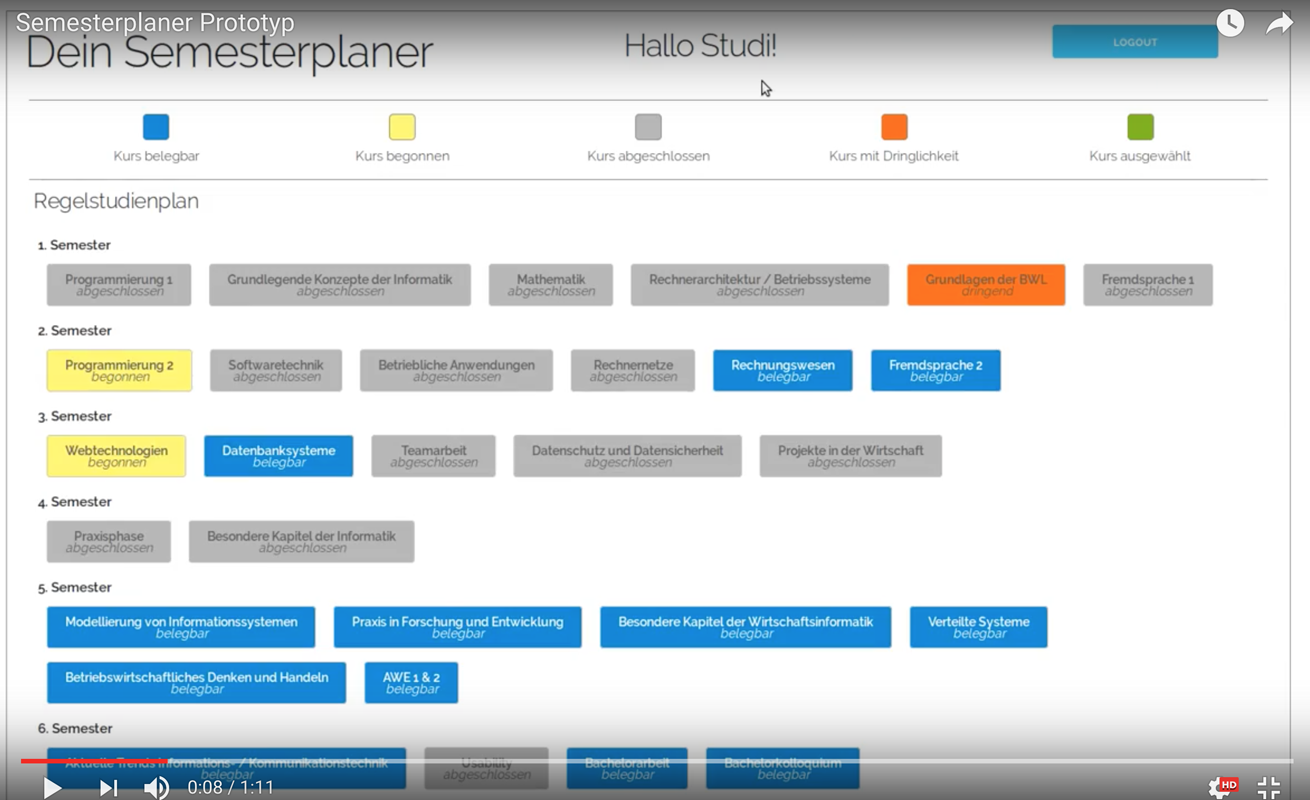The height and width of the screenshot is (800, 1310).
Task: Choose the urgent Grundlagen der BWL course
Action: click(x=985, y=285)
